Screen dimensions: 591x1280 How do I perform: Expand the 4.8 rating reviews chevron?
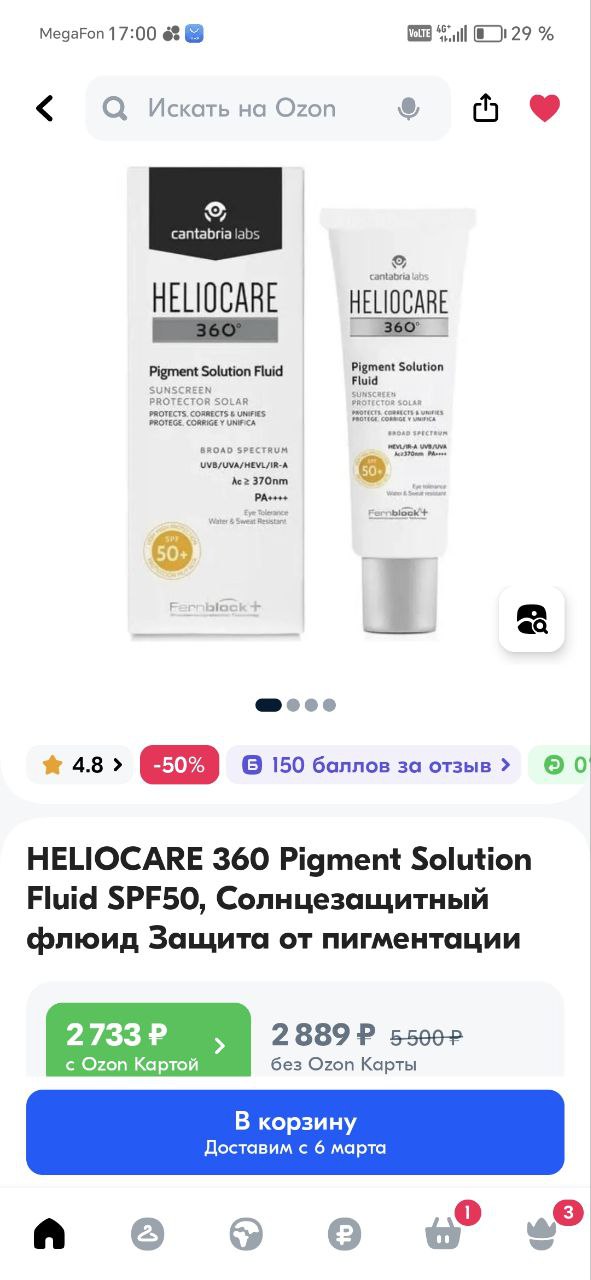(x=118, y=765)
